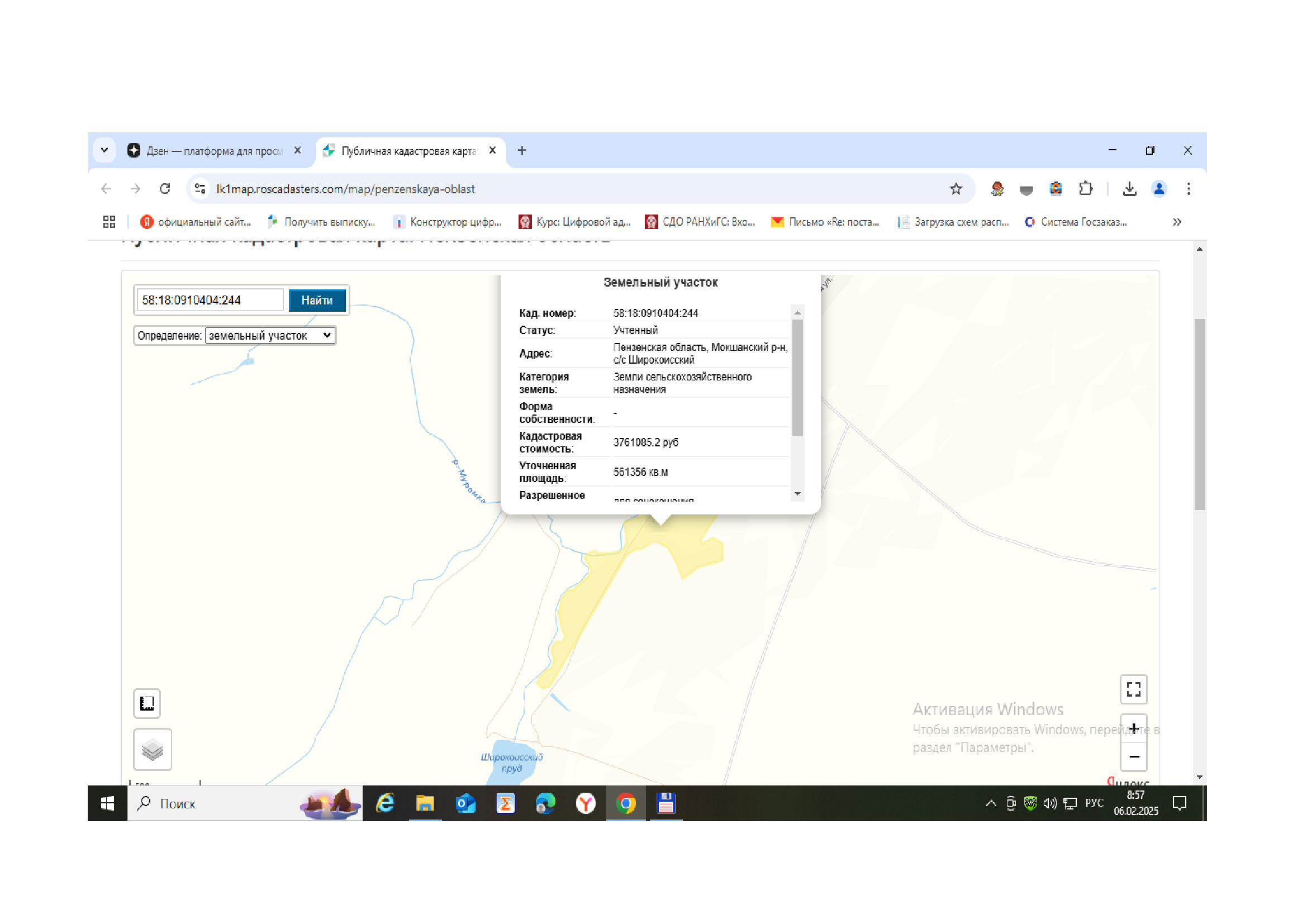Open File Explorer from taskbar
1307x924 pixels.
pos(425,803)
